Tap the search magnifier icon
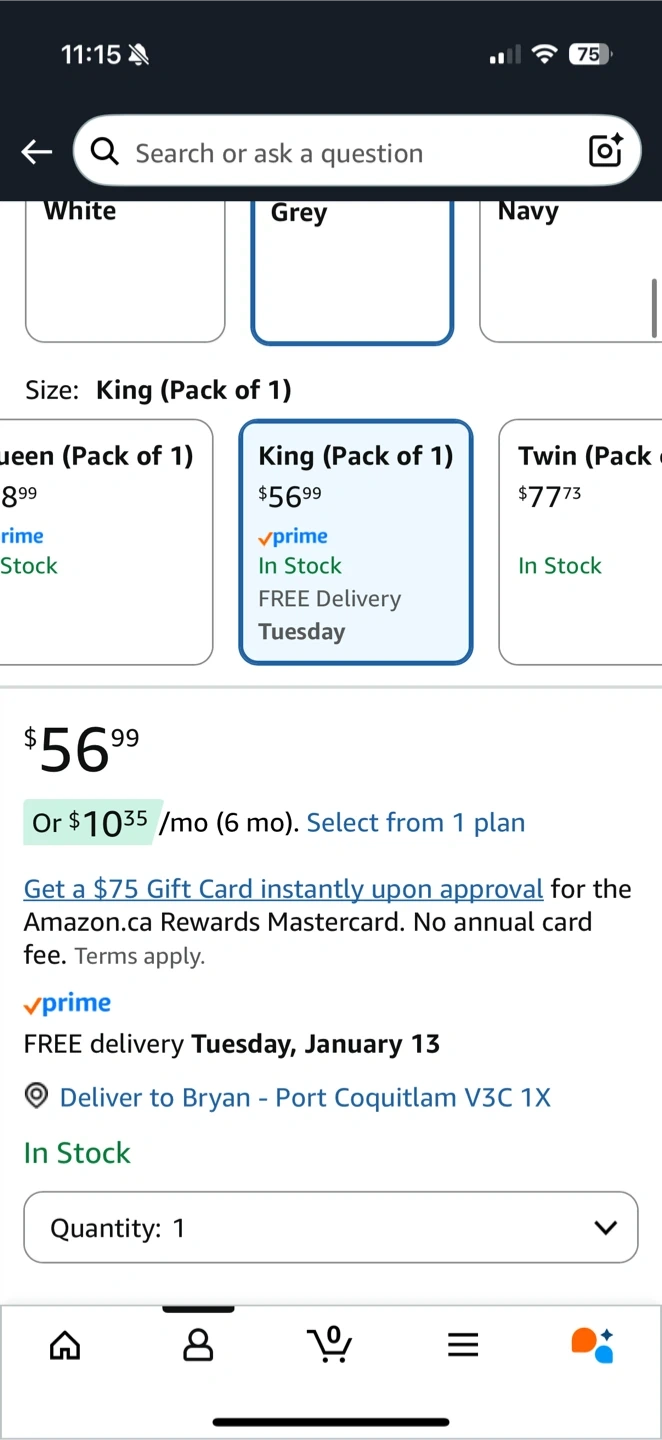Viewport: 662px width, 1440px height. pos(104,152)
